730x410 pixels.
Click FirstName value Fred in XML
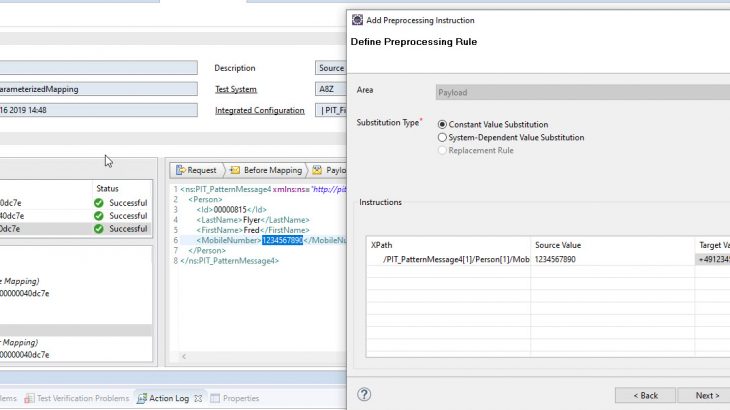point(251,230)
